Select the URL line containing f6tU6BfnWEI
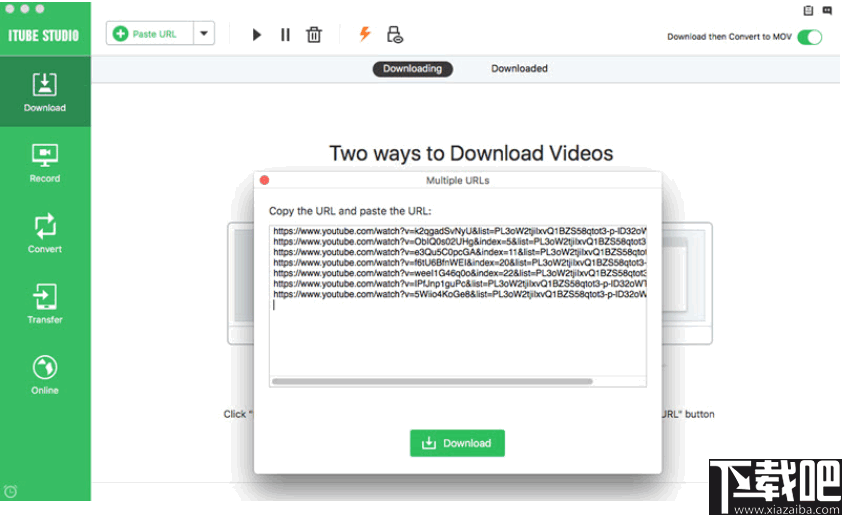The height and width of the screenshot is (515, 844). click(460, 263)
